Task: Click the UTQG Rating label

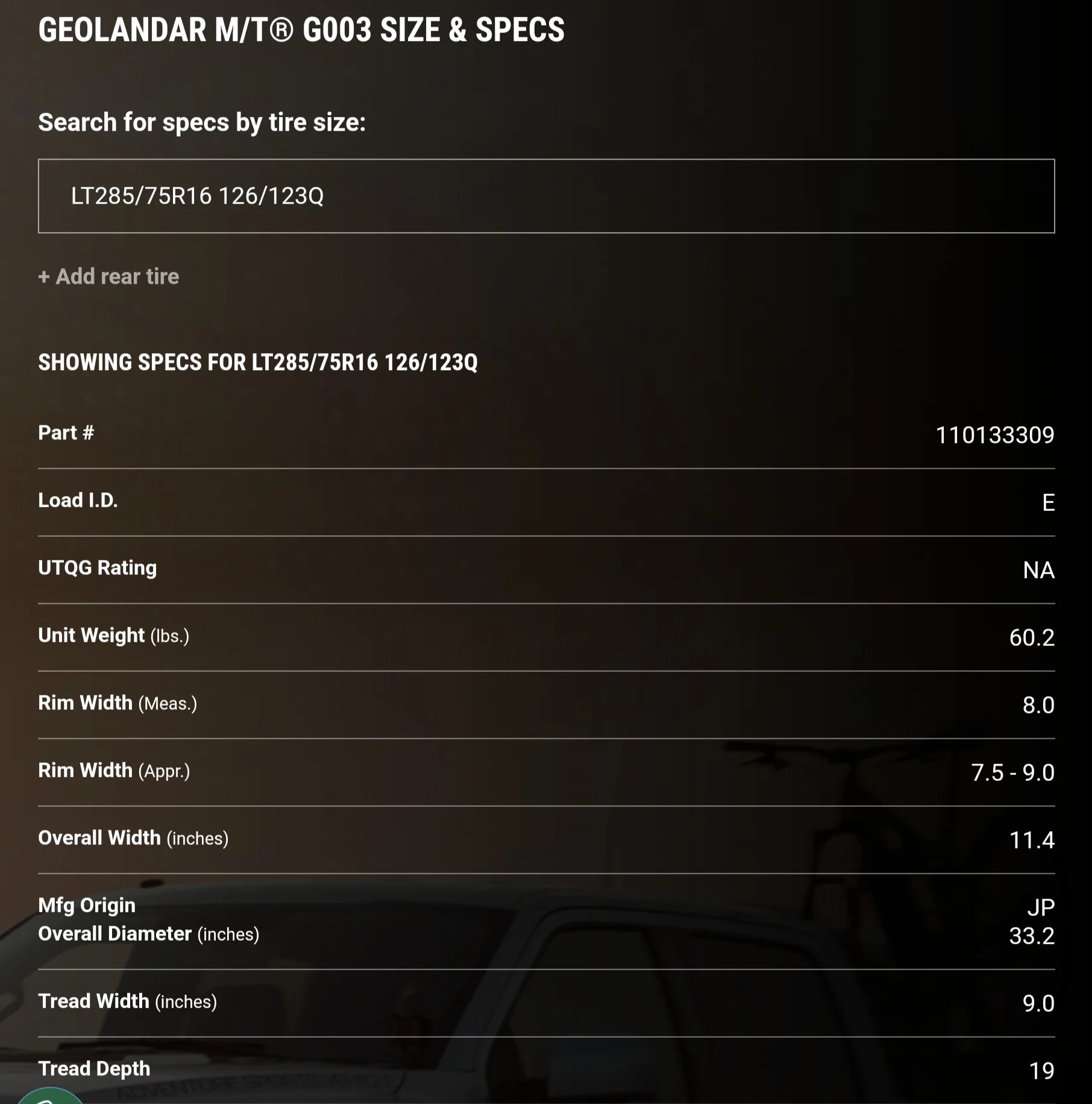Action: tap(98, 568)
